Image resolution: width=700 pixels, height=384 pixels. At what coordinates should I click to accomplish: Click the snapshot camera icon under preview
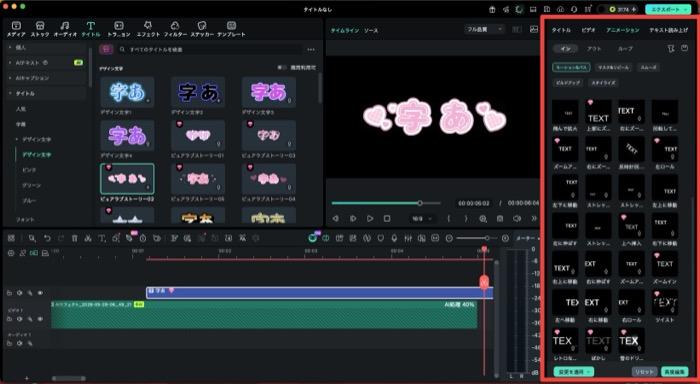pos(500,218)
